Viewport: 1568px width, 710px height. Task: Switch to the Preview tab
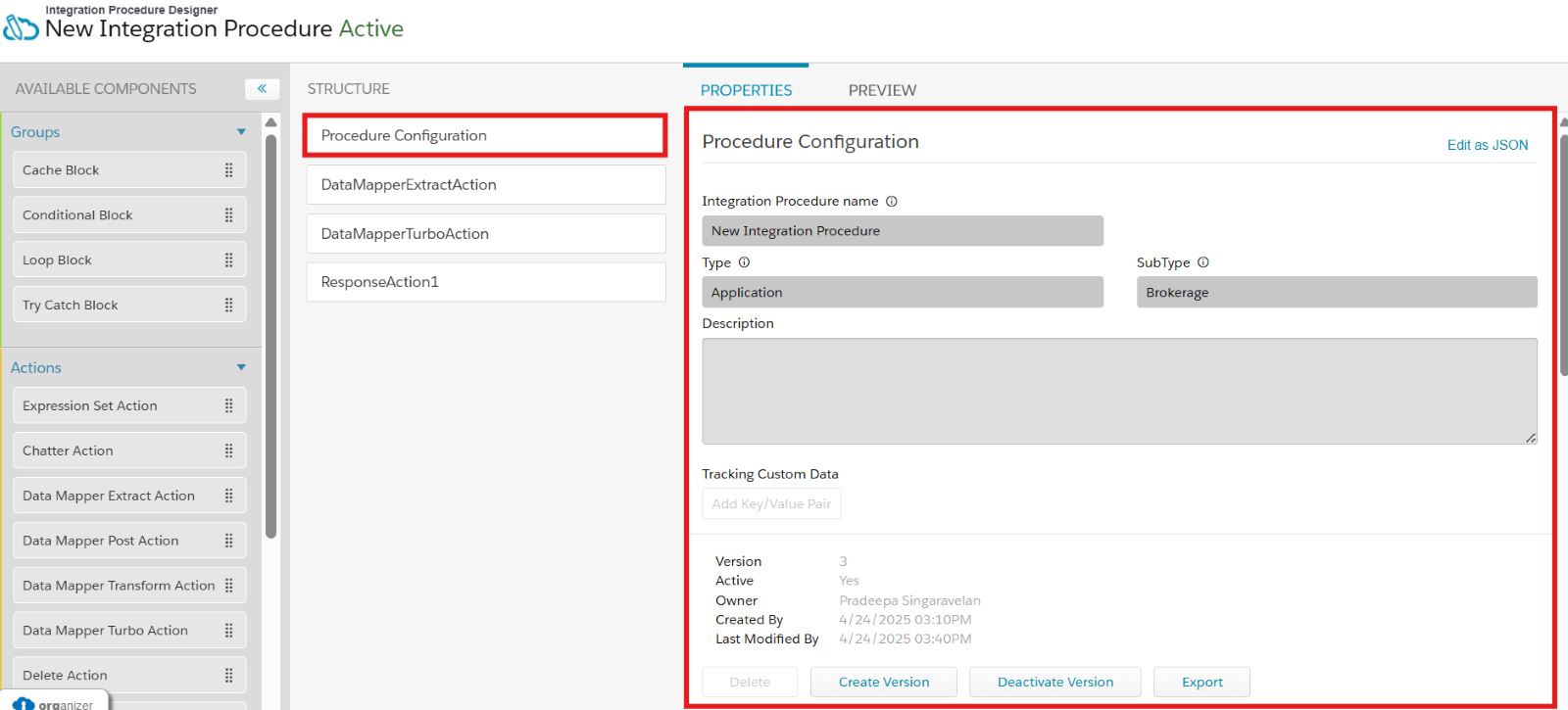click(x=882, y=90)
